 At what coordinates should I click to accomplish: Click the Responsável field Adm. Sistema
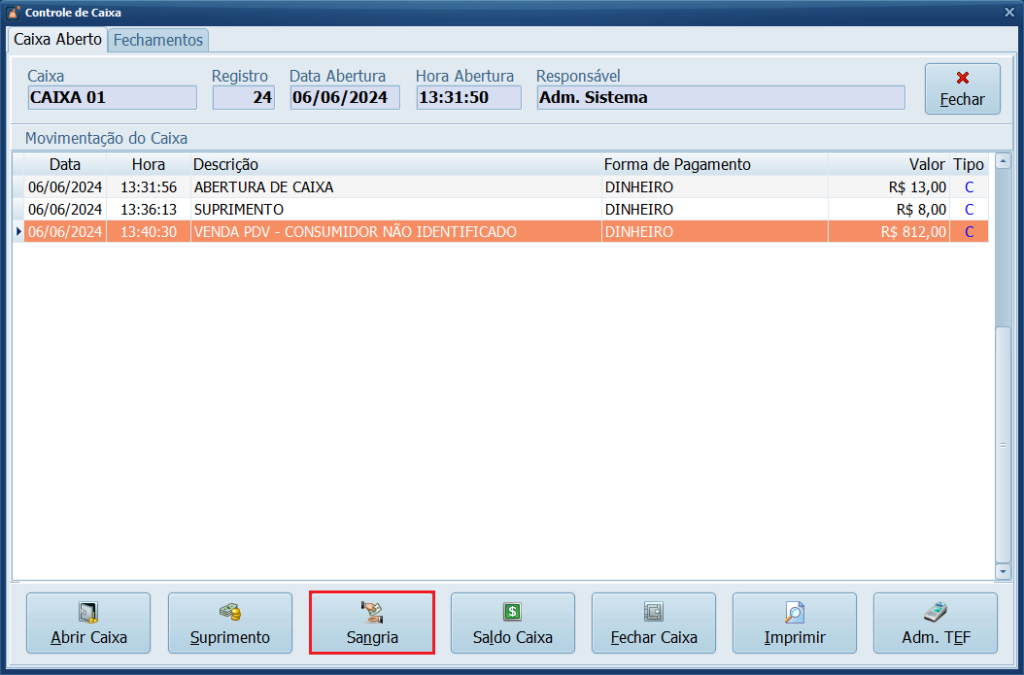click(720, 98)
